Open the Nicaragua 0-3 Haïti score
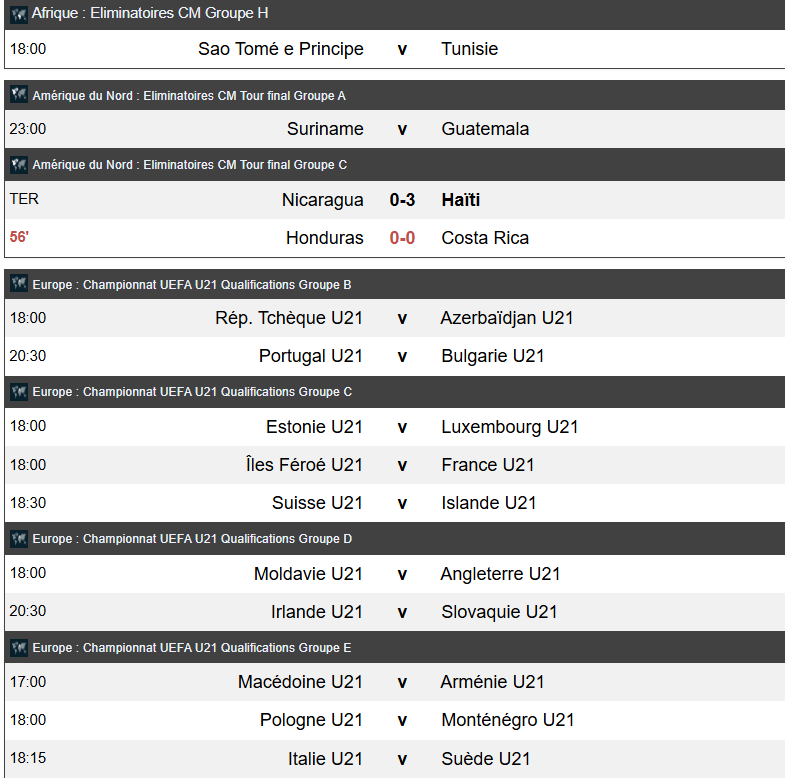This screenshot has width=785, height=778. 402,200
